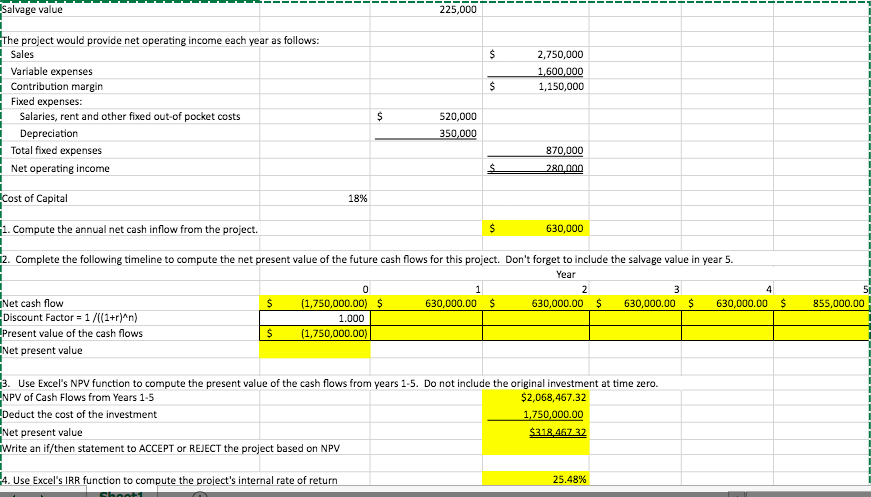Screen dimensions: 871x497
Task: Select the empty yellow net present value cell
Action: coord(315,349)
